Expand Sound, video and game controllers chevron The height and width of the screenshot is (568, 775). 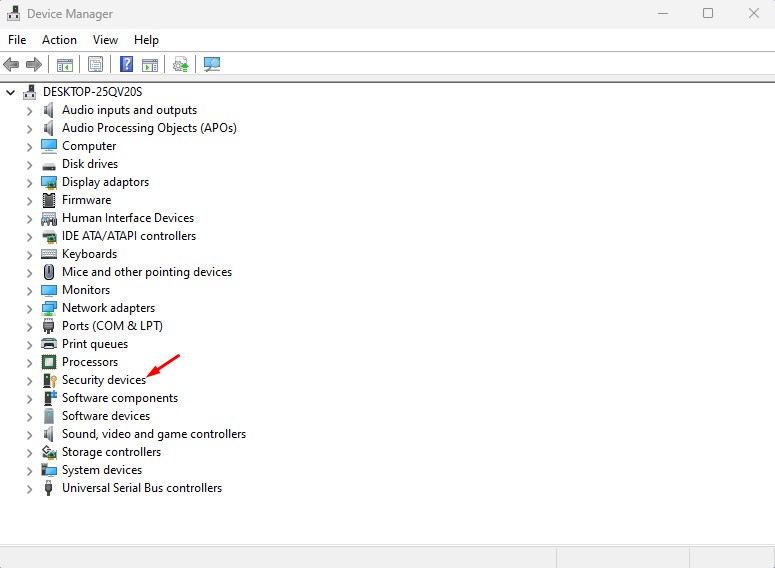(x=29, y=435)
